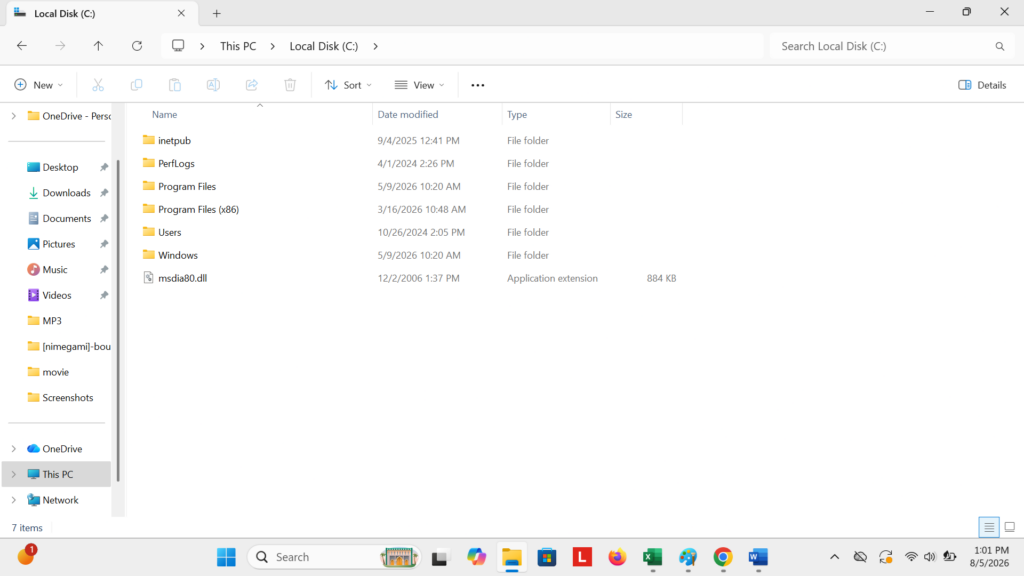Image resolution: width=1024 pixels, height=576 pixels.
Task: Open the View dropdown
Action: tap(419, 85)
